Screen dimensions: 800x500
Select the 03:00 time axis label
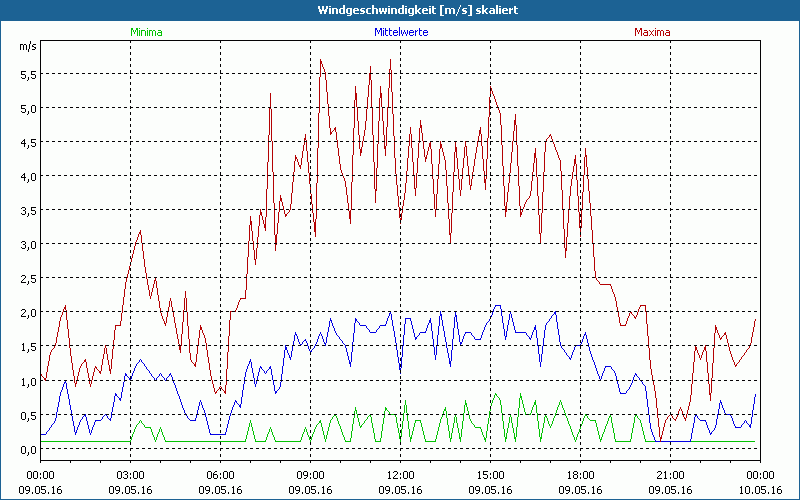pyautogui.click(x=130, y=475)
